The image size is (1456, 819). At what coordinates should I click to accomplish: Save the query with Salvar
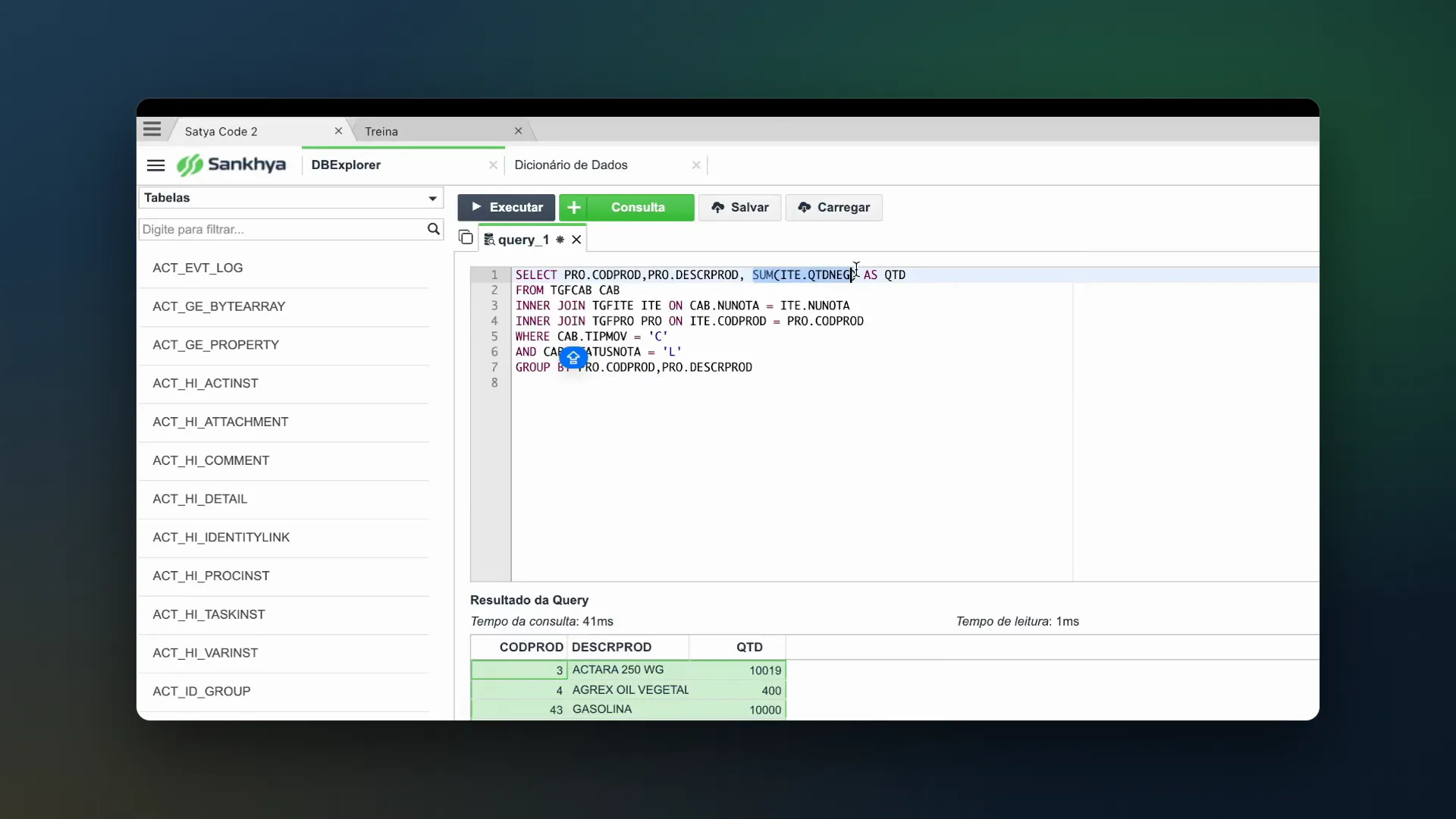pos(739,208)
